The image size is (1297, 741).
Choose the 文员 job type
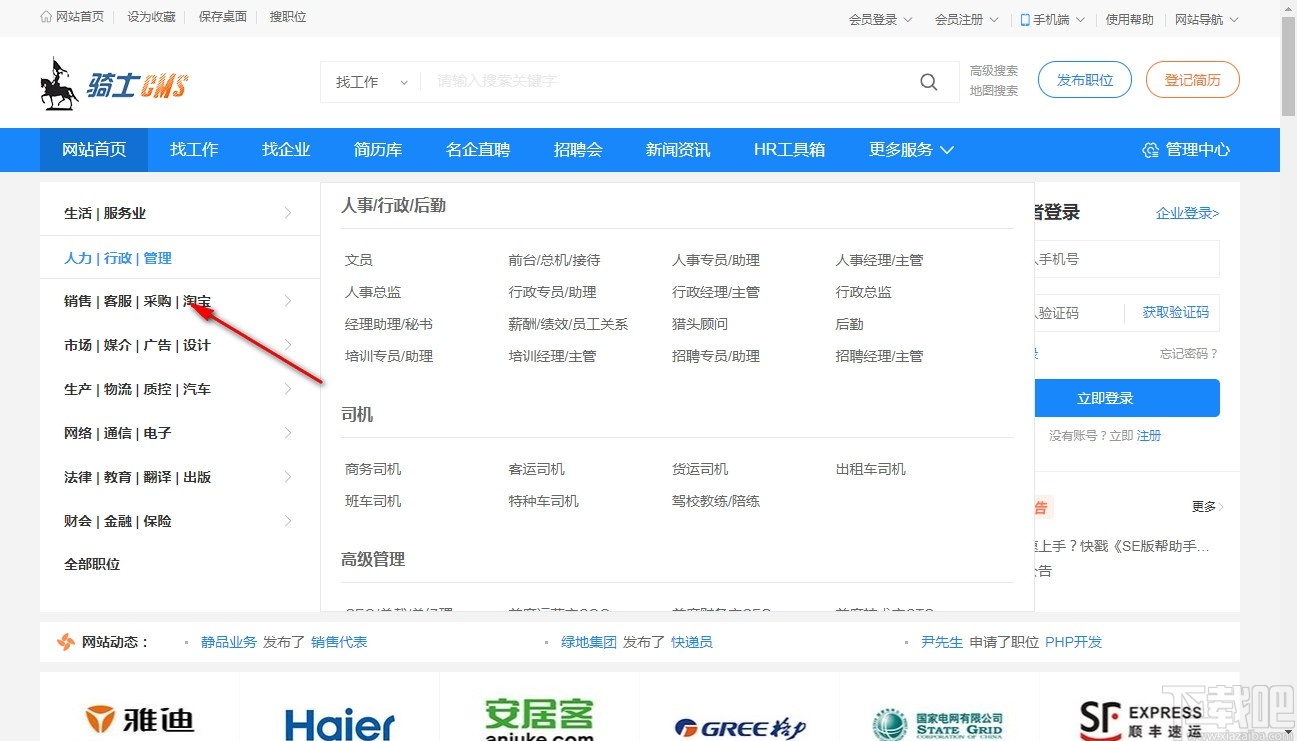[359, 260]
